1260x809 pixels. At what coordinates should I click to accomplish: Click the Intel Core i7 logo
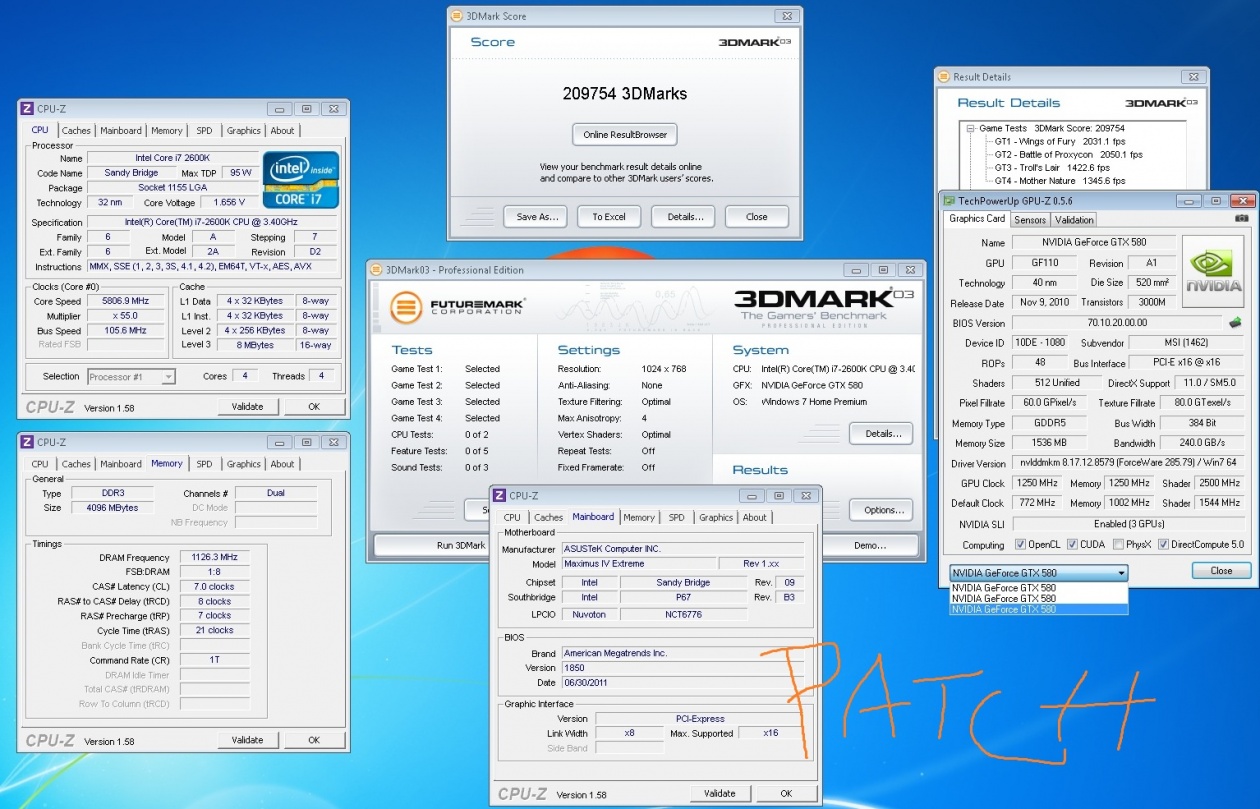301,180
